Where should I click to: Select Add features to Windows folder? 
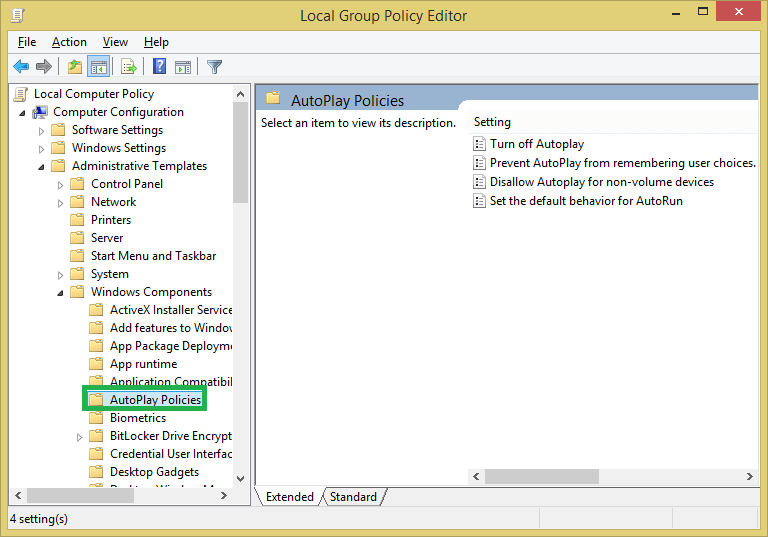171,328
